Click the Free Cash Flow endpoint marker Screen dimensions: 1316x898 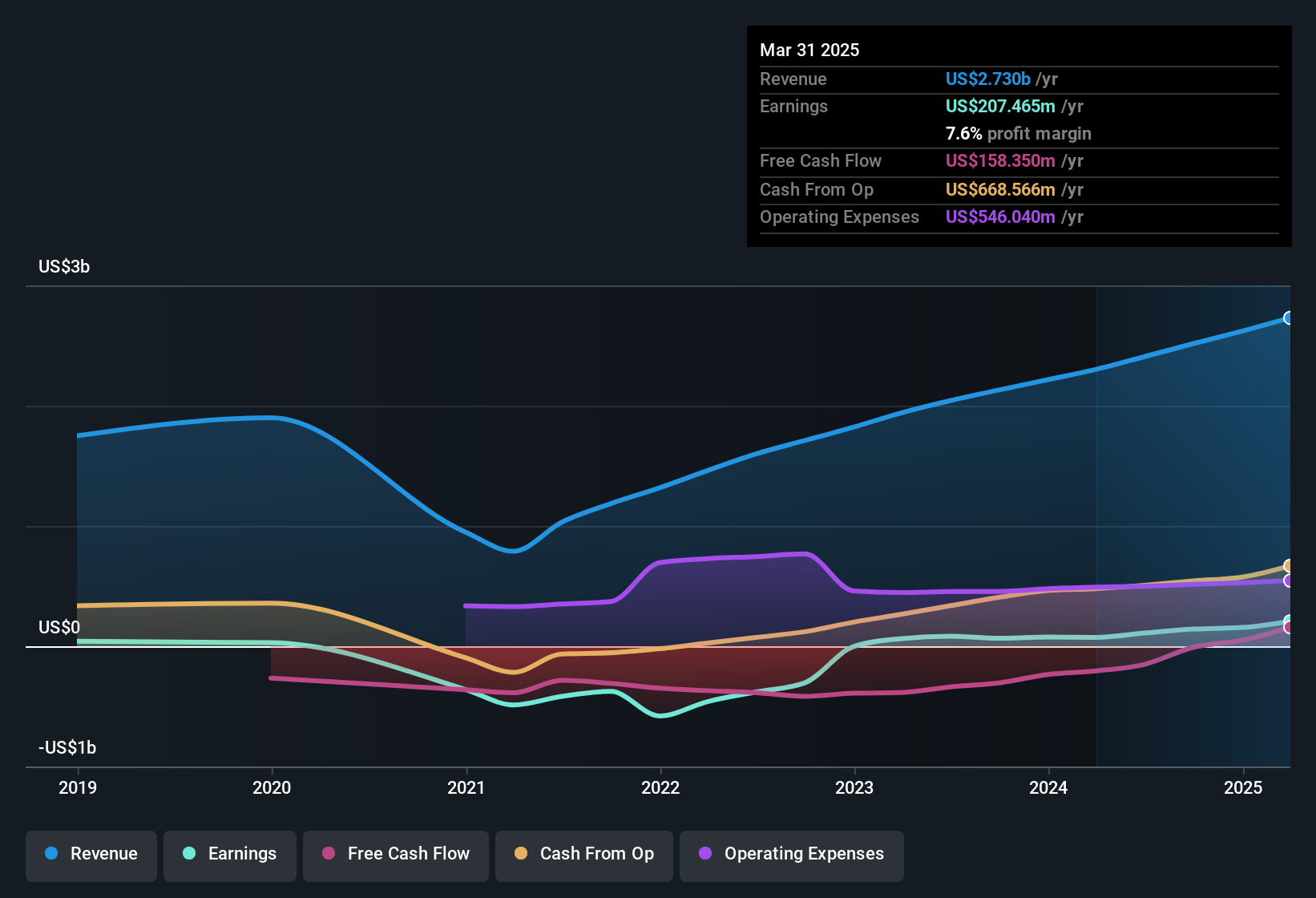tap(1287, 626)
